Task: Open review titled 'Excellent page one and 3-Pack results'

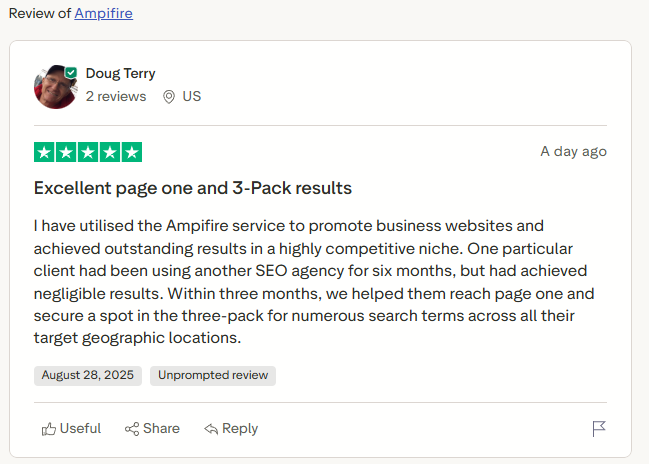Action: point(193,188)
